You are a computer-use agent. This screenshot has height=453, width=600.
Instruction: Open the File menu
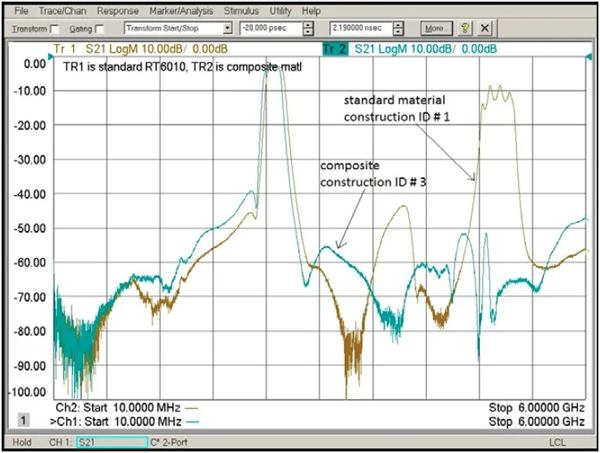(x=21, y=11)
